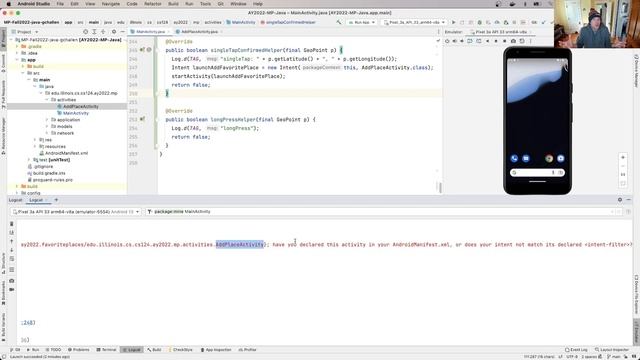The width and height of the screenshot is (640, 360).
Task: Toggle Logcat soft-wrap icon
Action: [x=12, y=259]
